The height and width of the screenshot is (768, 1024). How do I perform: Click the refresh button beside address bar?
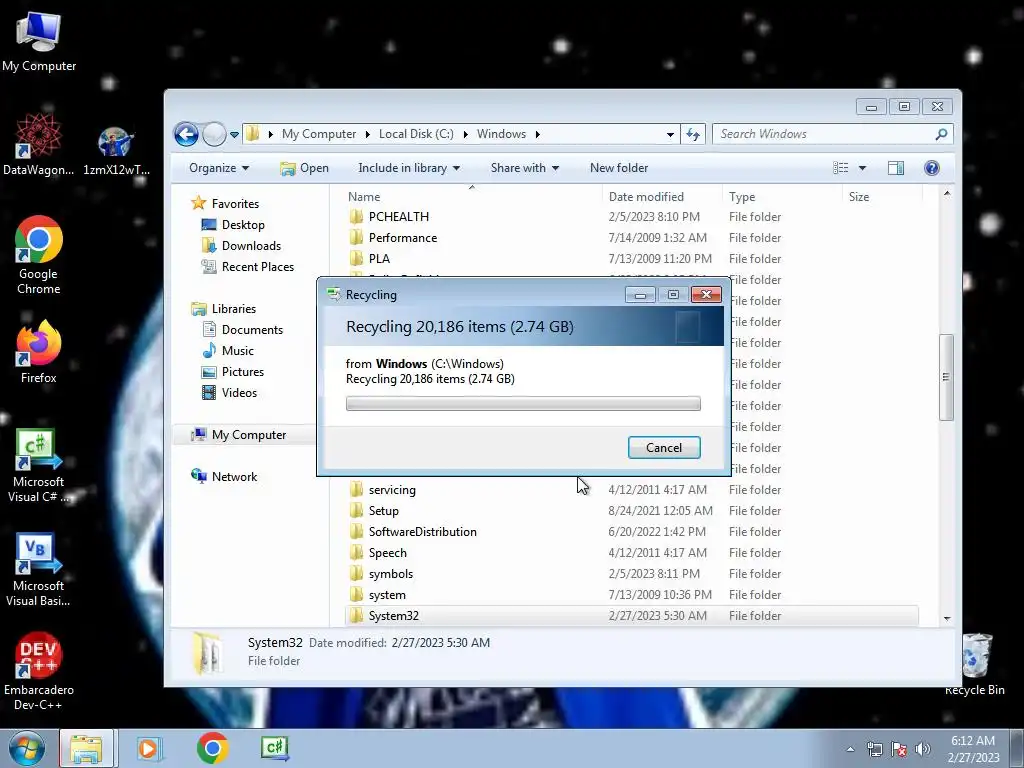(693, 135)
